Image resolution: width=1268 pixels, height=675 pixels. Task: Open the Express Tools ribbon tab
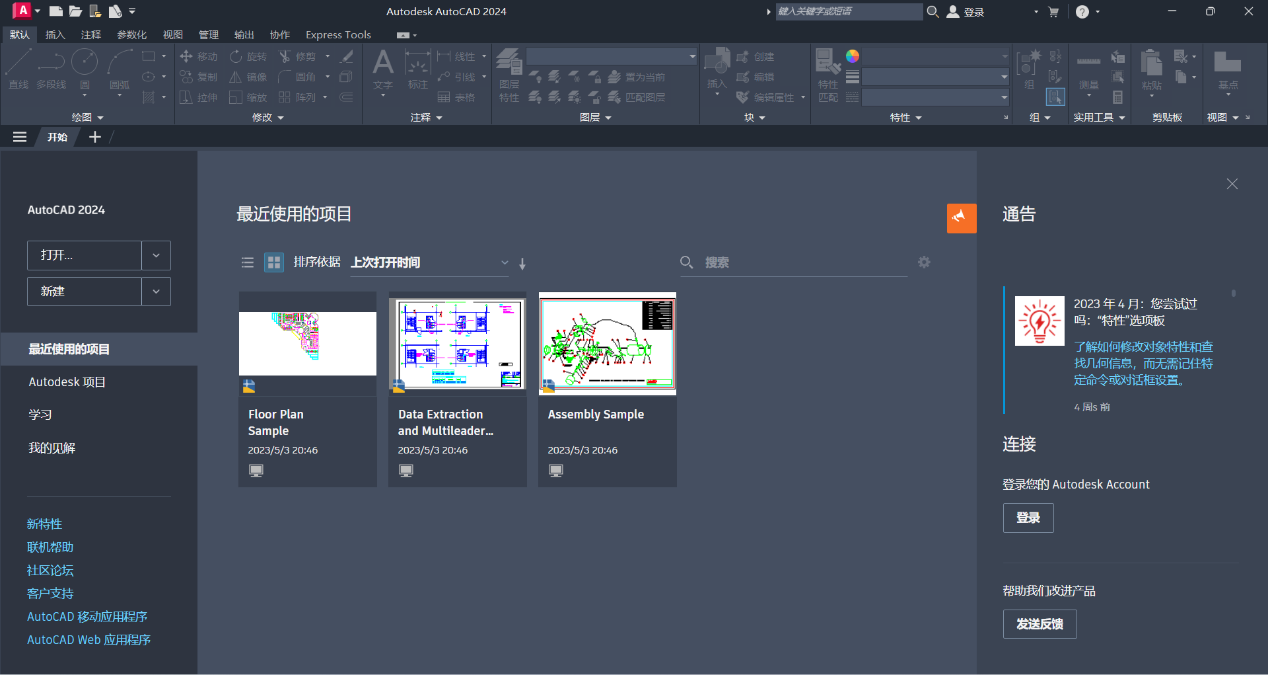(x=338, y=34)
